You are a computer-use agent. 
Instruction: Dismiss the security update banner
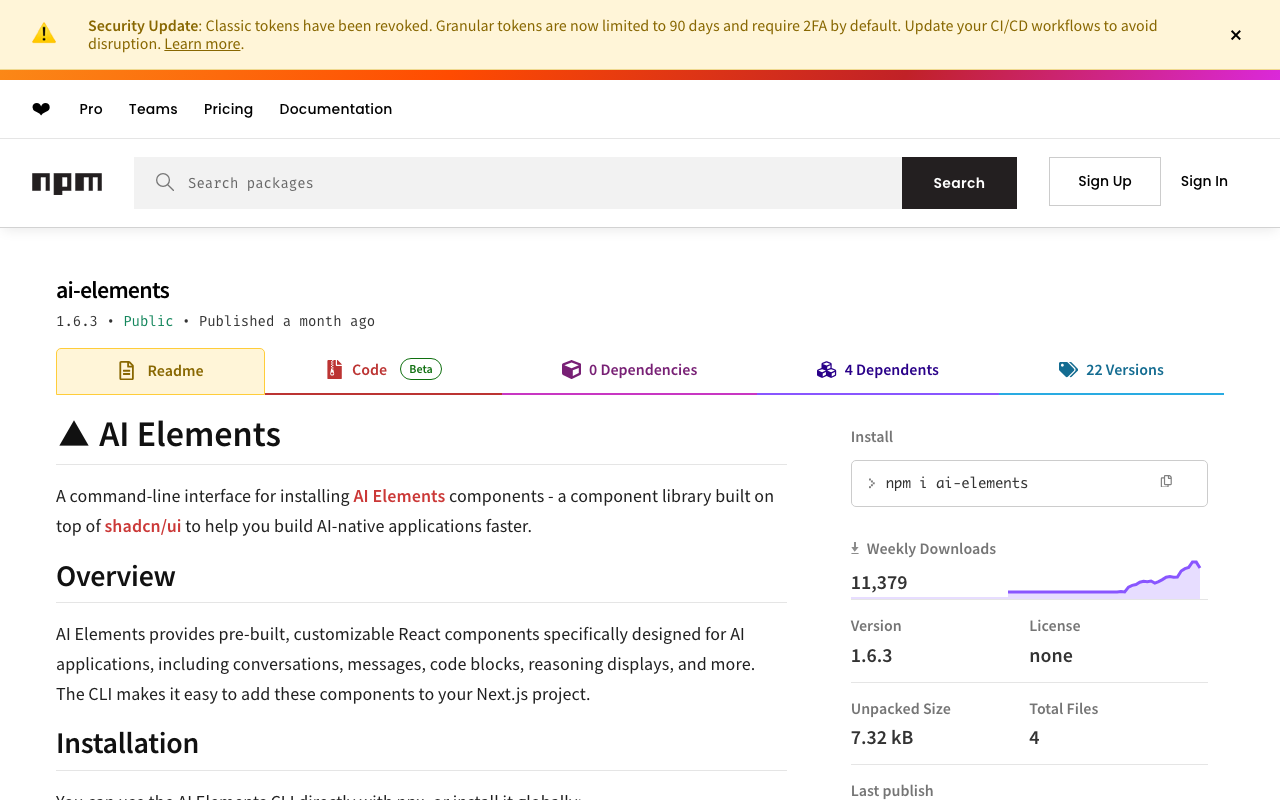click(x=1235, y=35)
